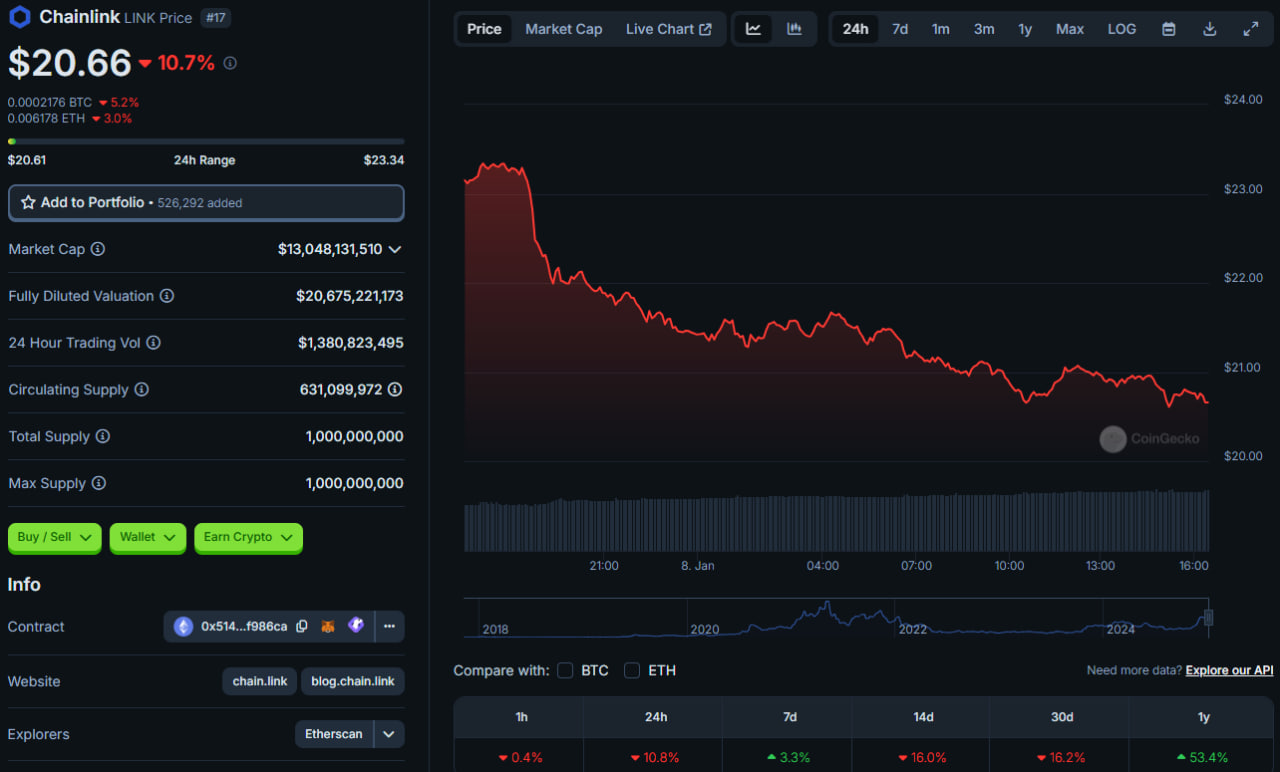Open the Etherscan explorer
This screenshot has width=1280, height=772.
point(334,734)
